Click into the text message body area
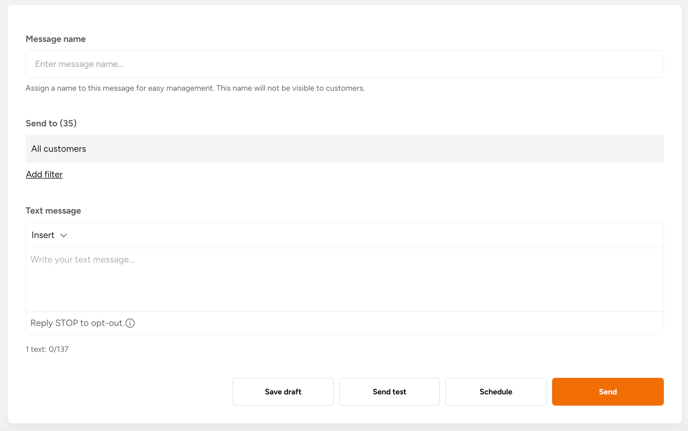Screen dimensions: 688x431 click(344, 280)
